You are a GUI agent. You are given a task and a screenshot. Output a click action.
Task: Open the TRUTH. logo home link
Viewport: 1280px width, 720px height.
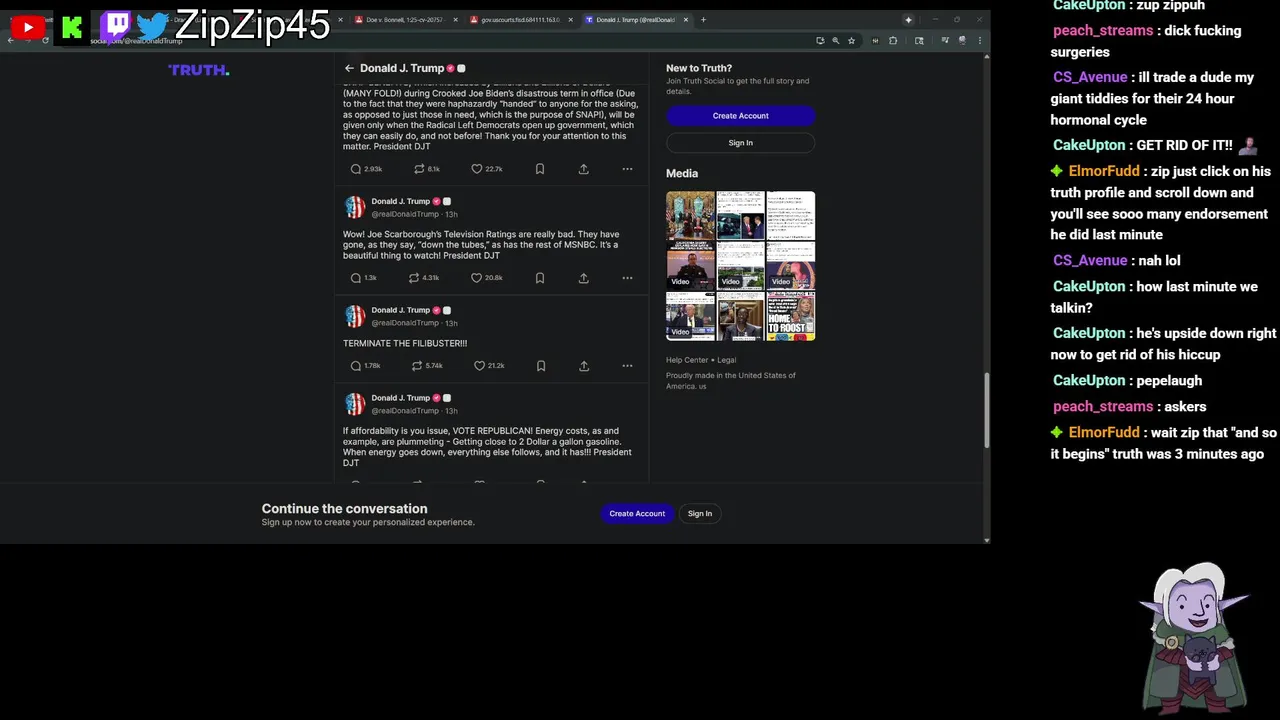tap(199, 70)
